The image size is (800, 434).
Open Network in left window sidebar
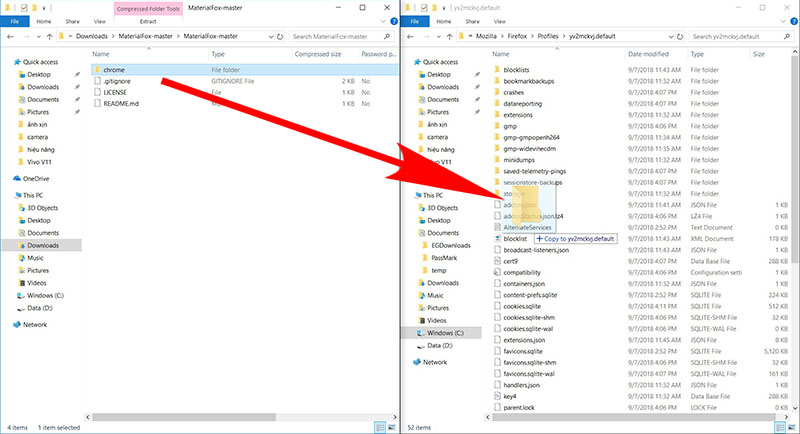coord(30,325)
